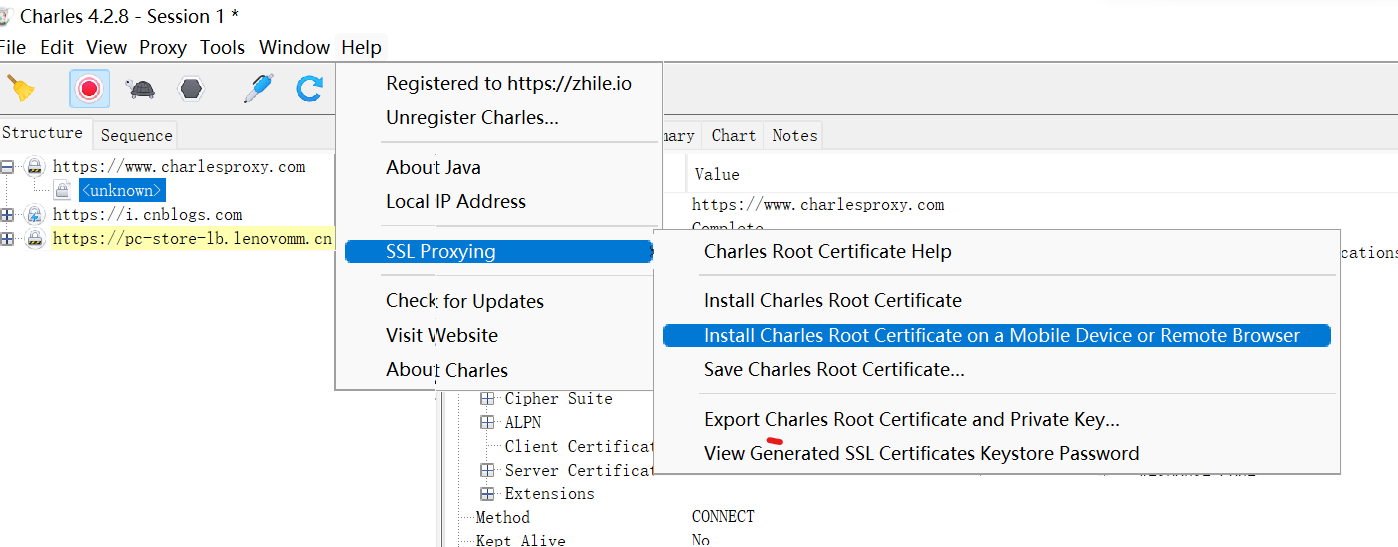
Task: Expand the ALPN row
Action: pyautogui.click(x=488, y=422)
